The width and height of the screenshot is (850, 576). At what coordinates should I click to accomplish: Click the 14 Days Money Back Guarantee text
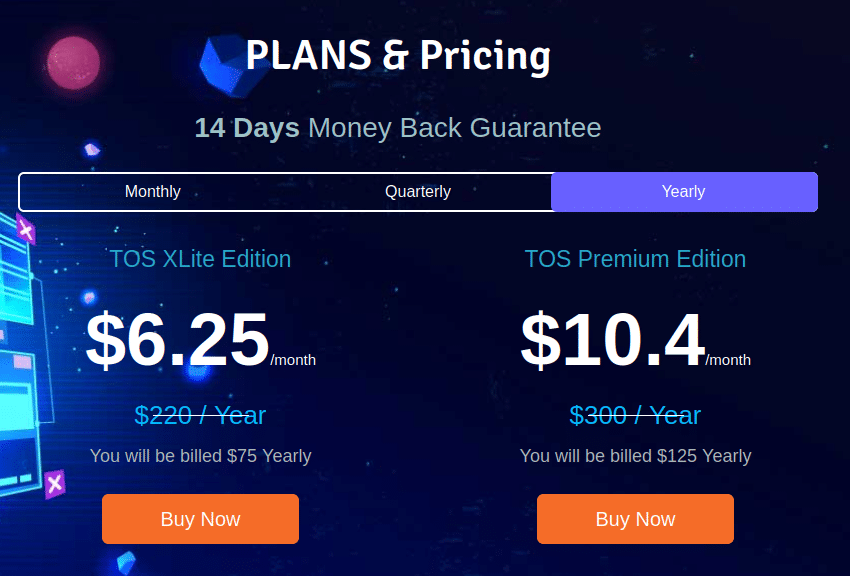(398, 128)
